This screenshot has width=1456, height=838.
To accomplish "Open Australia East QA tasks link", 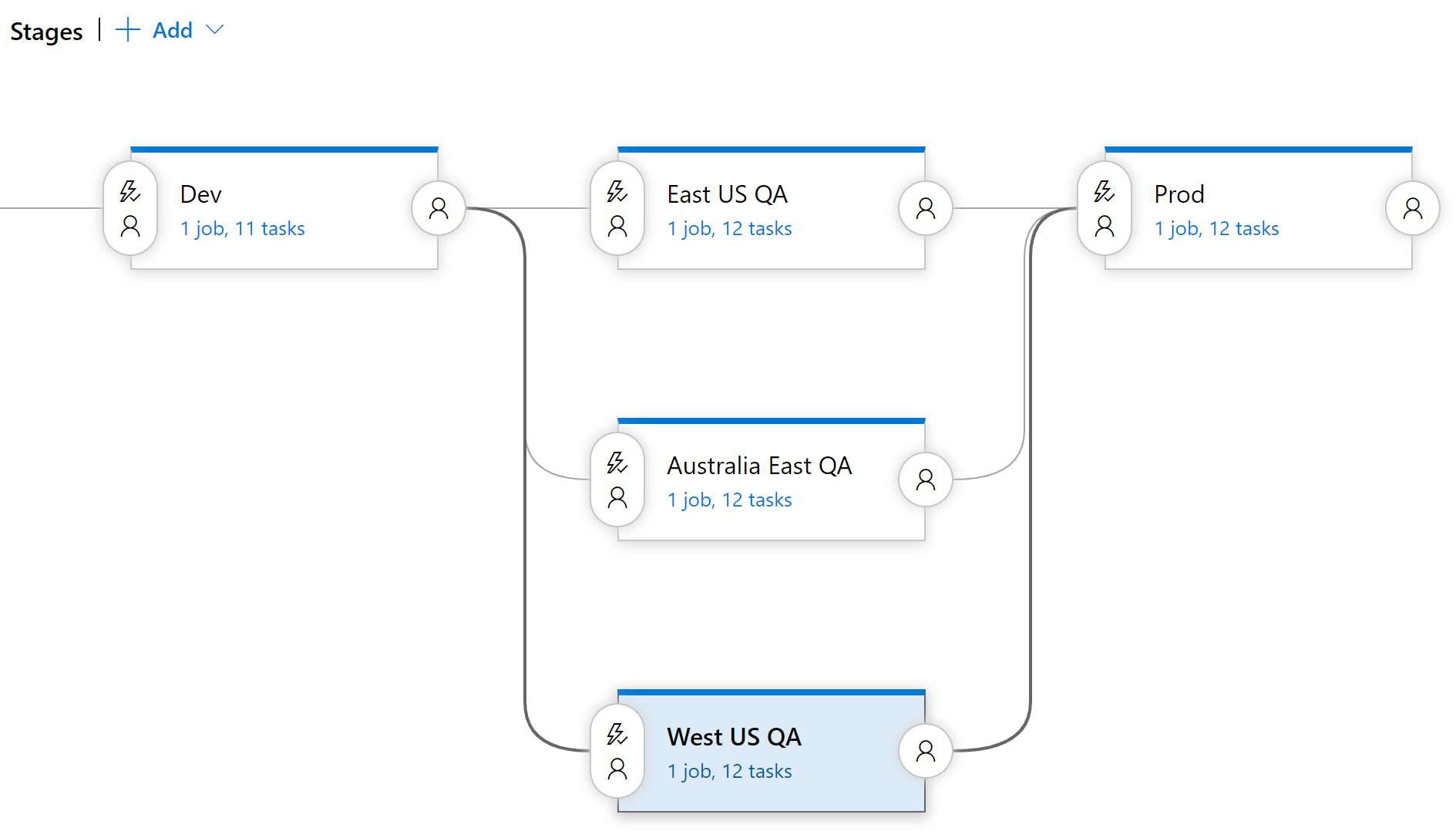I will [x=730, y=500].
